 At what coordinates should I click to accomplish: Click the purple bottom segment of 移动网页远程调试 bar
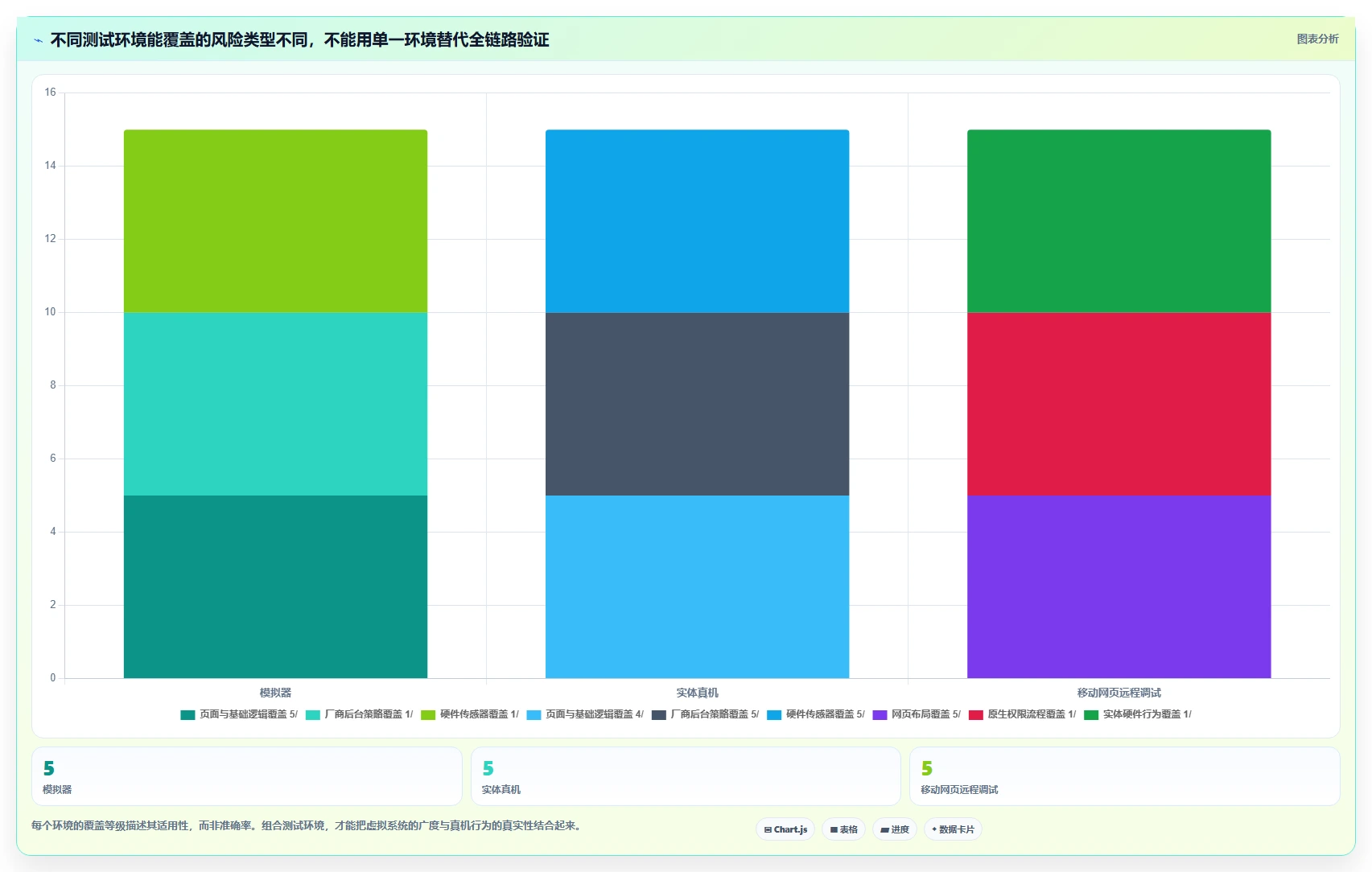[1119, 586]
